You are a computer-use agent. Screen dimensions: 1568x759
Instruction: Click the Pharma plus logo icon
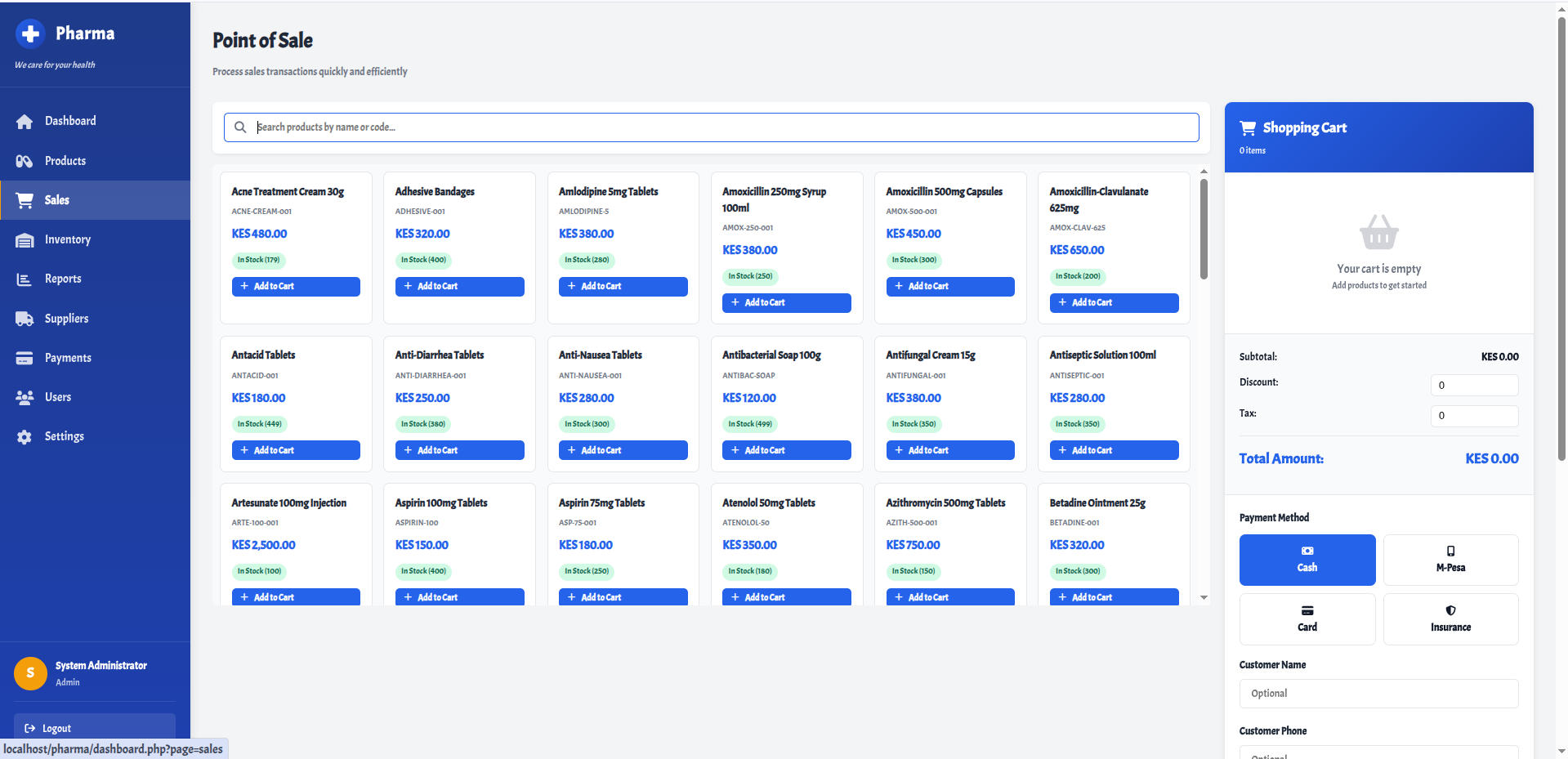[30, 33]
